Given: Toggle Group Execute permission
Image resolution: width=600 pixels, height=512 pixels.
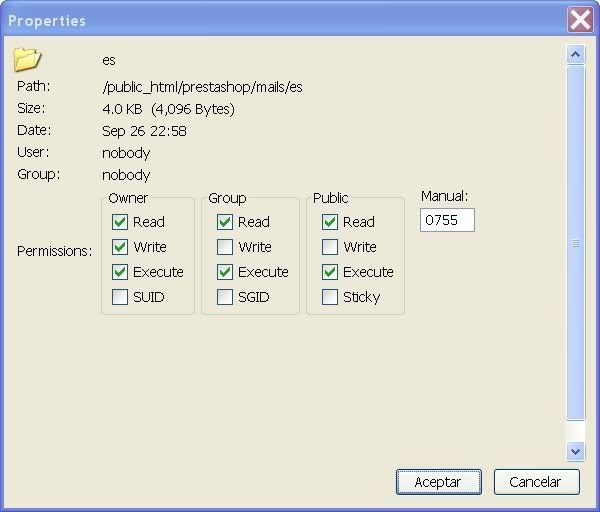Looking at the screenshot, I should pyautogui.click(x=225, y=272).
